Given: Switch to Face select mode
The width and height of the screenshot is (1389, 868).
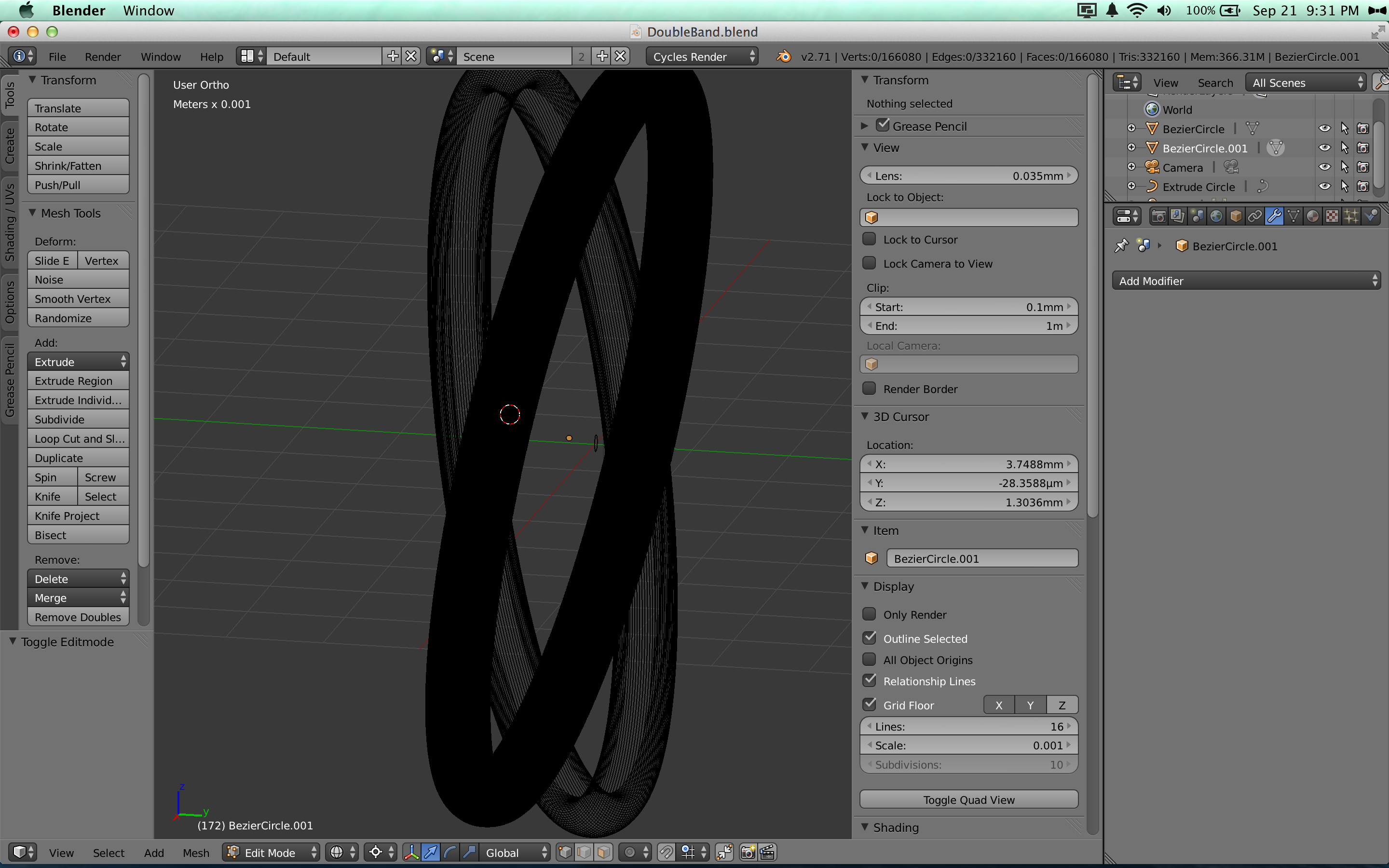Looking at the screenshot, I should [x=603, y=852].
